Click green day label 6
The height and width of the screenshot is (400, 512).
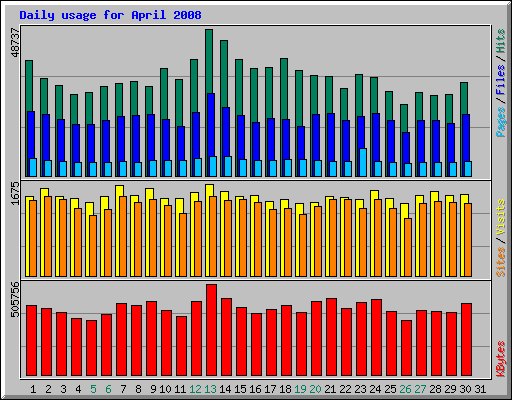(x=108, y=389)
